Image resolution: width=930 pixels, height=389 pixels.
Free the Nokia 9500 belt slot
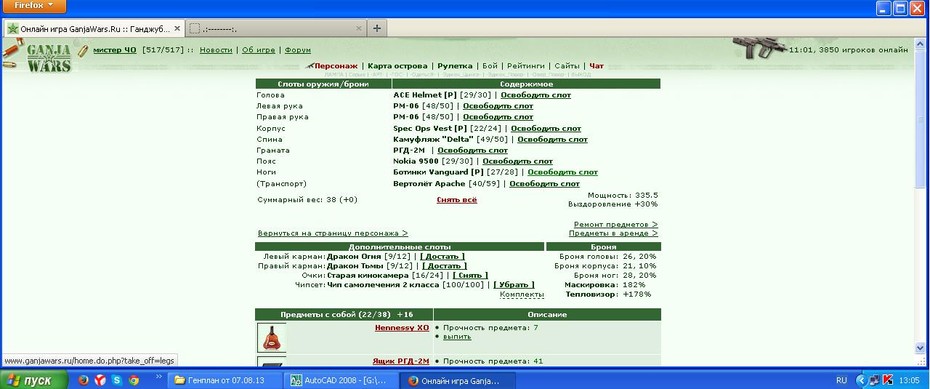click(x=518, y=161)
